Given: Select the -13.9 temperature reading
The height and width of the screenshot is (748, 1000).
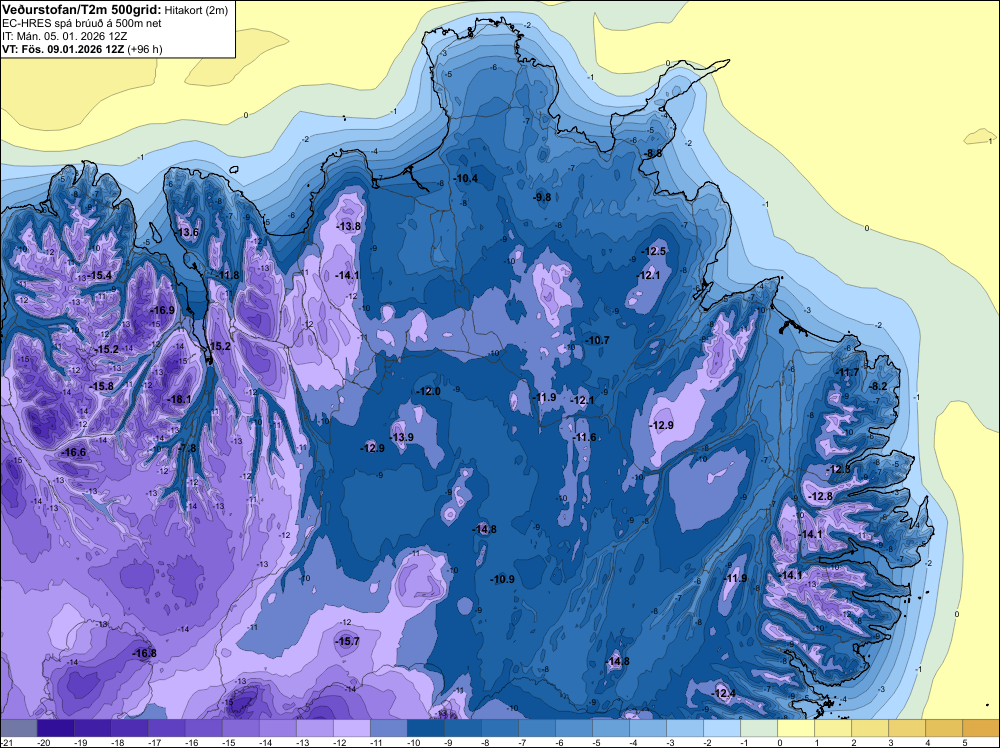Looking at the screenshot, I should click(401, 437).
